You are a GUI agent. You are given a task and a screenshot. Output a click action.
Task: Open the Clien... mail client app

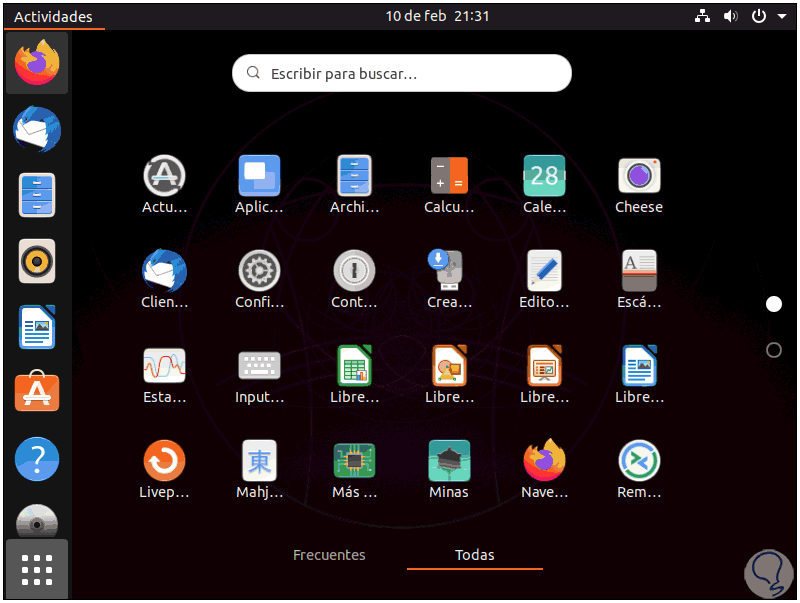tap(164, 280)
